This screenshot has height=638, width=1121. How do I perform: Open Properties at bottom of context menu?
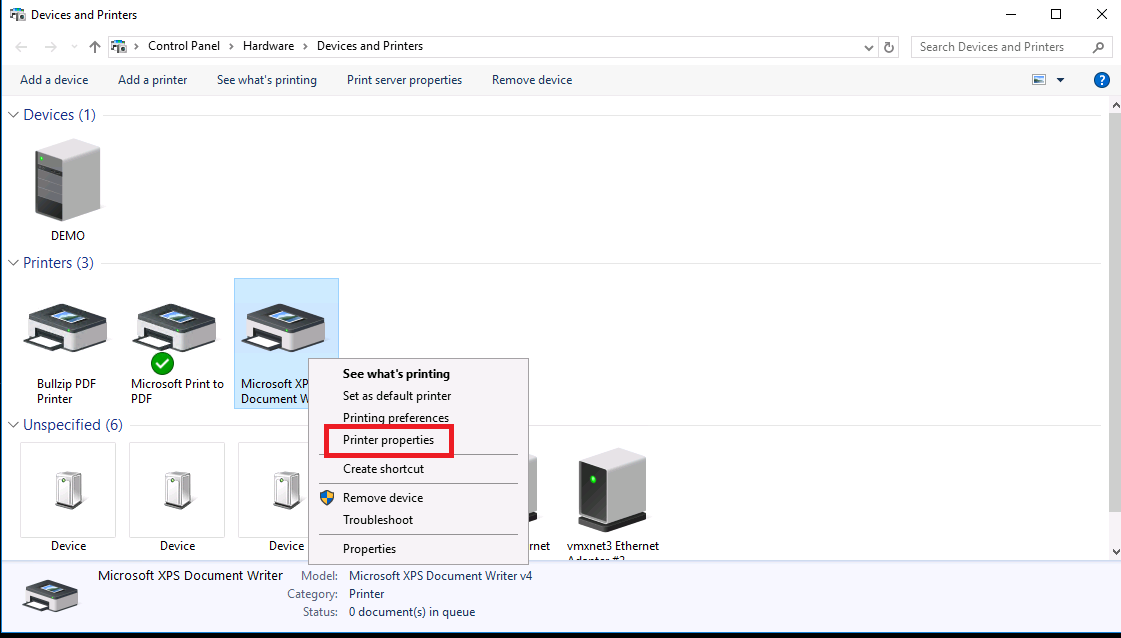369,549
